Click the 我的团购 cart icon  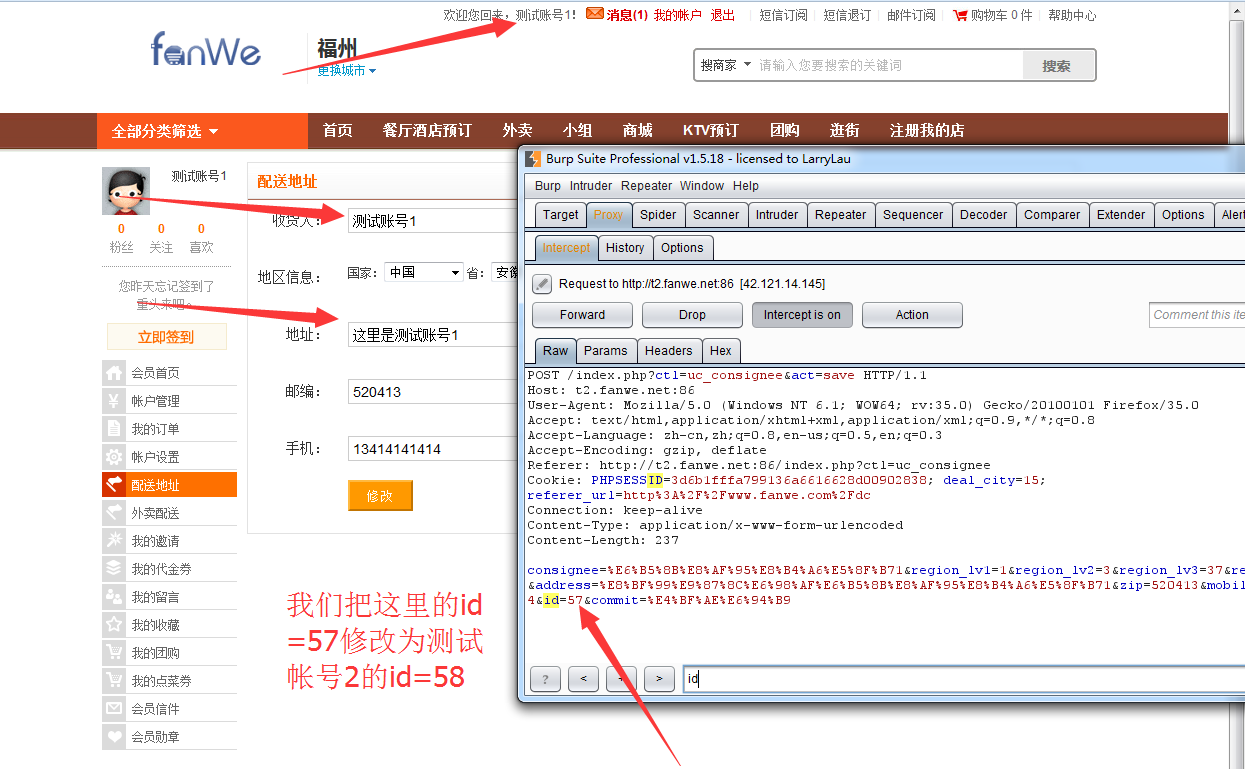tap(114, 653)
